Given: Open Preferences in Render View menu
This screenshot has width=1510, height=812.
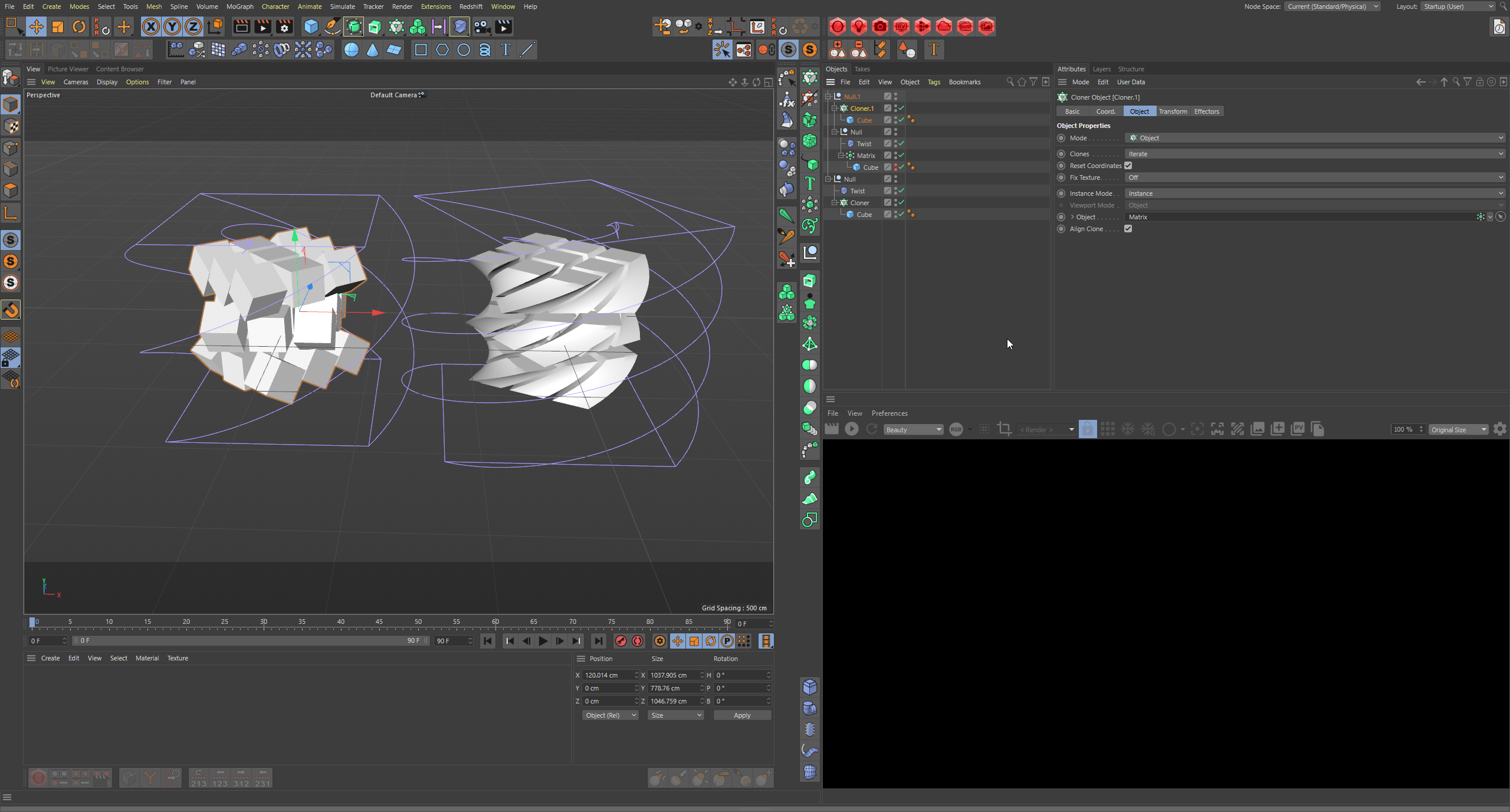Looking at the screenshot, I should point(889,413).
